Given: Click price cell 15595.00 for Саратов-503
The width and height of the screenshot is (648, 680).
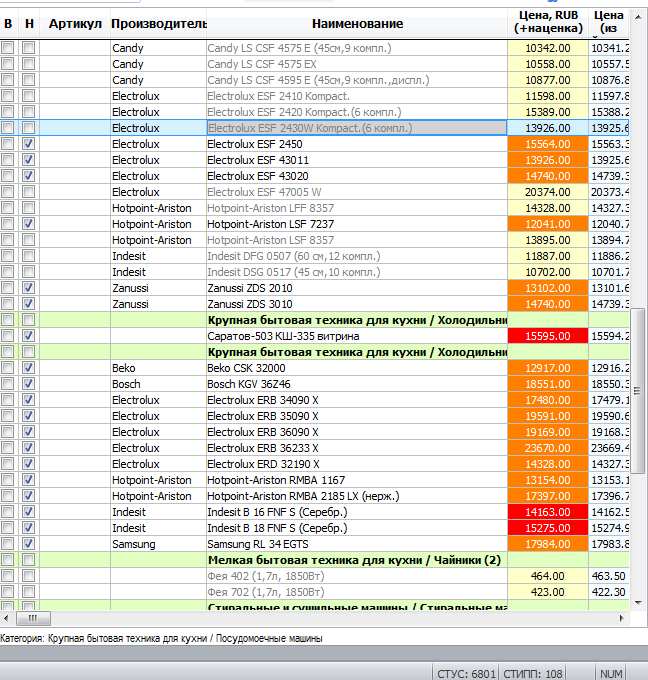Looking at the screenshot, I should (548, 336).
